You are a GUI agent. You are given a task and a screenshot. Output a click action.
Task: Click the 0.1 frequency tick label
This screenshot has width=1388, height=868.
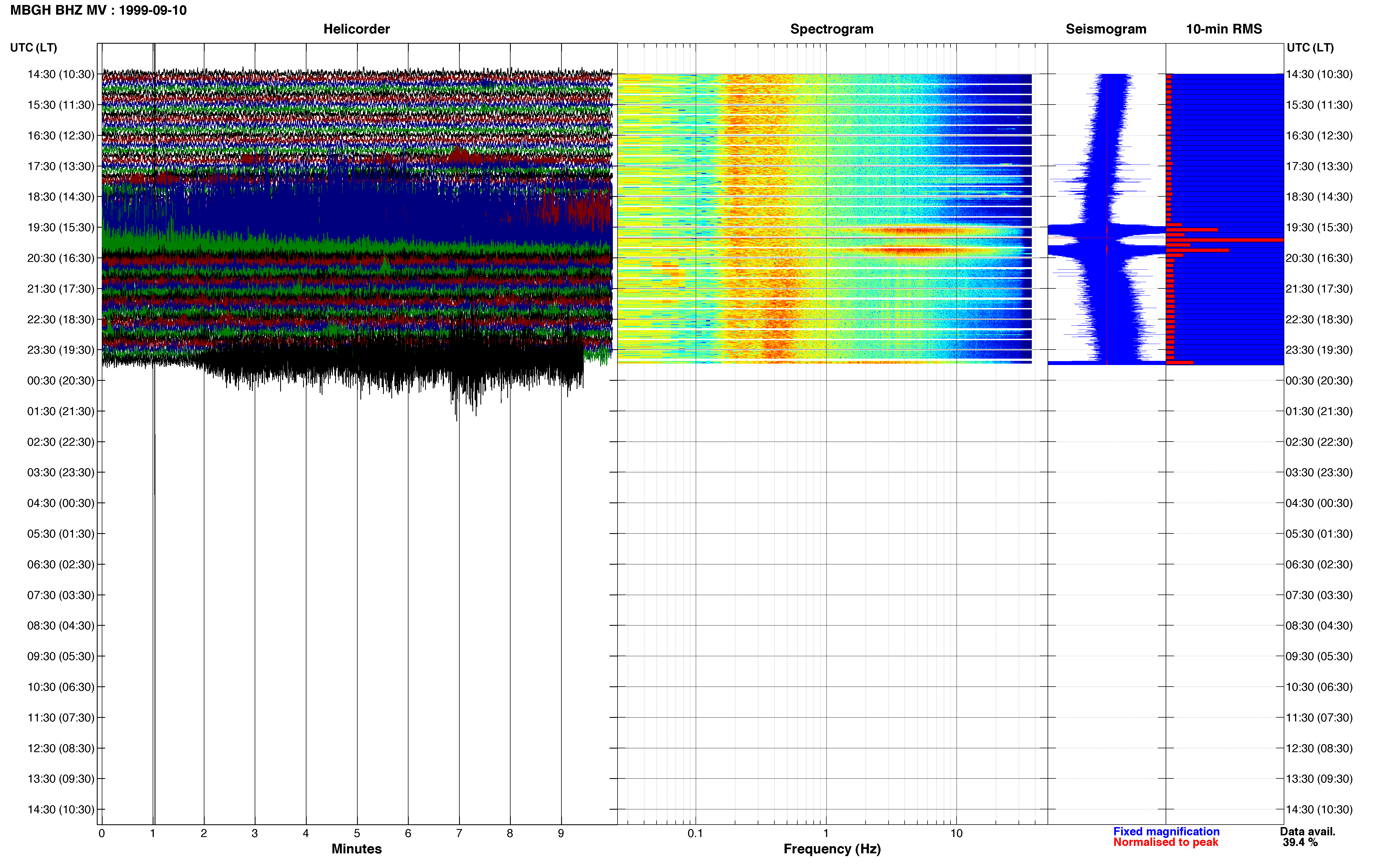coord(695,833)
